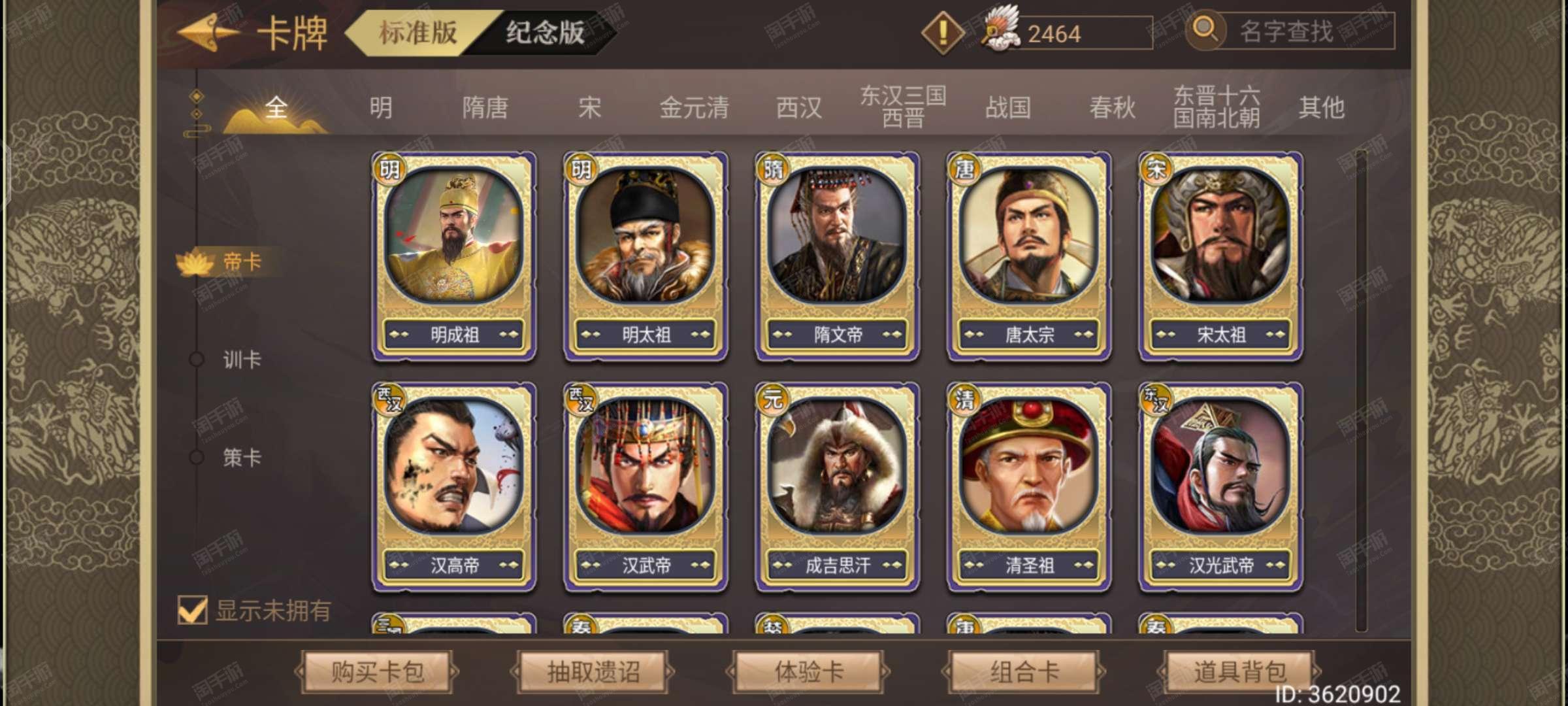Go back using the golden arrow icon
The width and height of the screenshot is (1568, 706).
point(208,33)
